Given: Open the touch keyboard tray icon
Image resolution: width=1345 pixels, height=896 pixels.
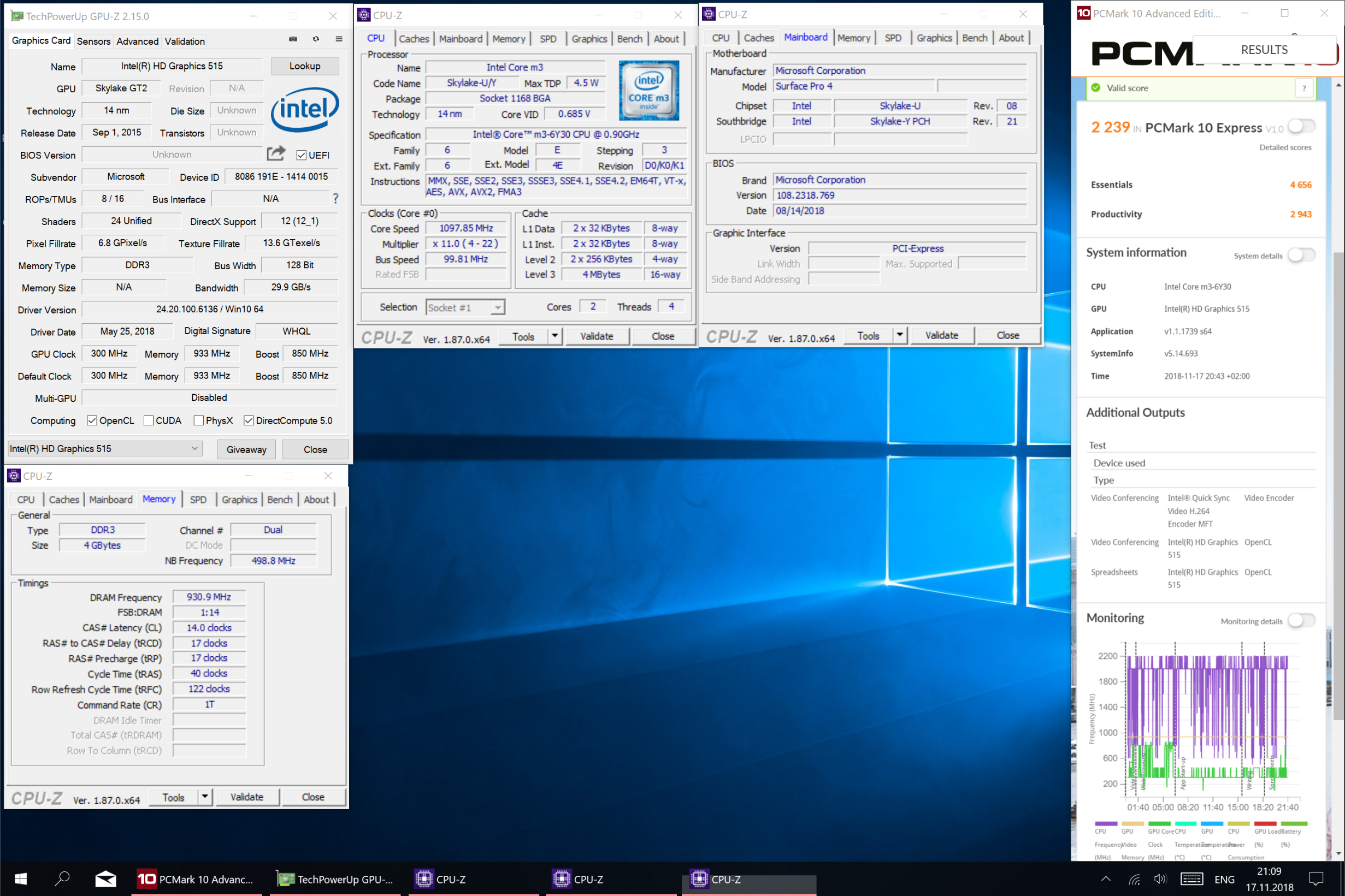Looking at the screenshot, I should (x=1193, y=879).
